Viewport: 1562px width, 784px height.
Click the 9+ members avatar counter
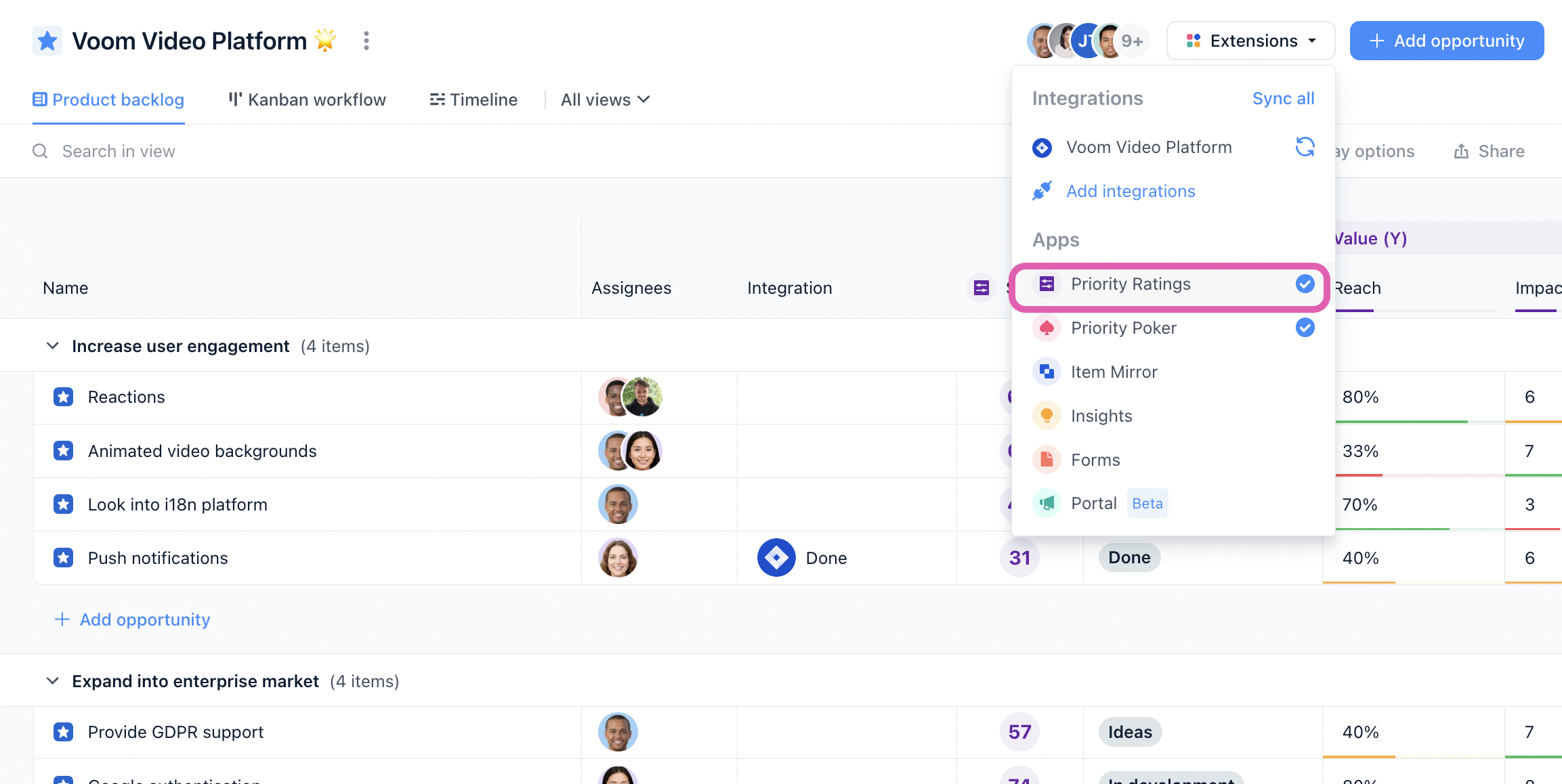1132,41
